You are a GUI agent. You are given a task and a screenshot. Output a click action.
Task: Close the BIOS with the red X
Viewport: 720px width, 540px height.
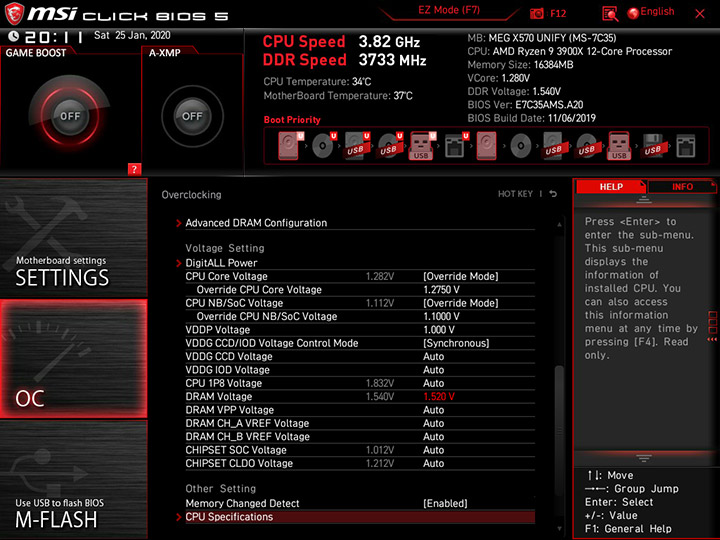[x=700, y=14]
